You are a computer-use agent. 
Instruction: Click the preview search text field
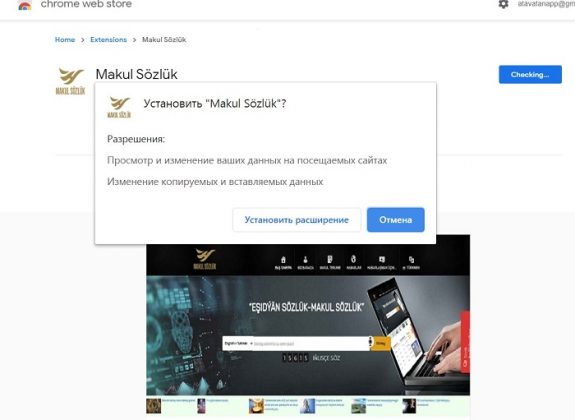tap(310, 343)
